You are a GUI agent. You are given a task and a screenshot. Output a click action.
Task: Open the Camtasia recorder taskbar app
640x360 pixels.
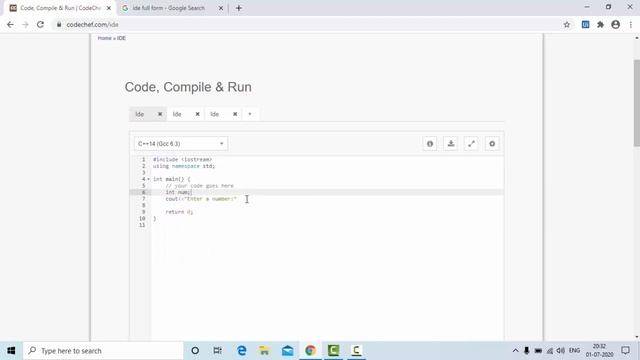356,351
